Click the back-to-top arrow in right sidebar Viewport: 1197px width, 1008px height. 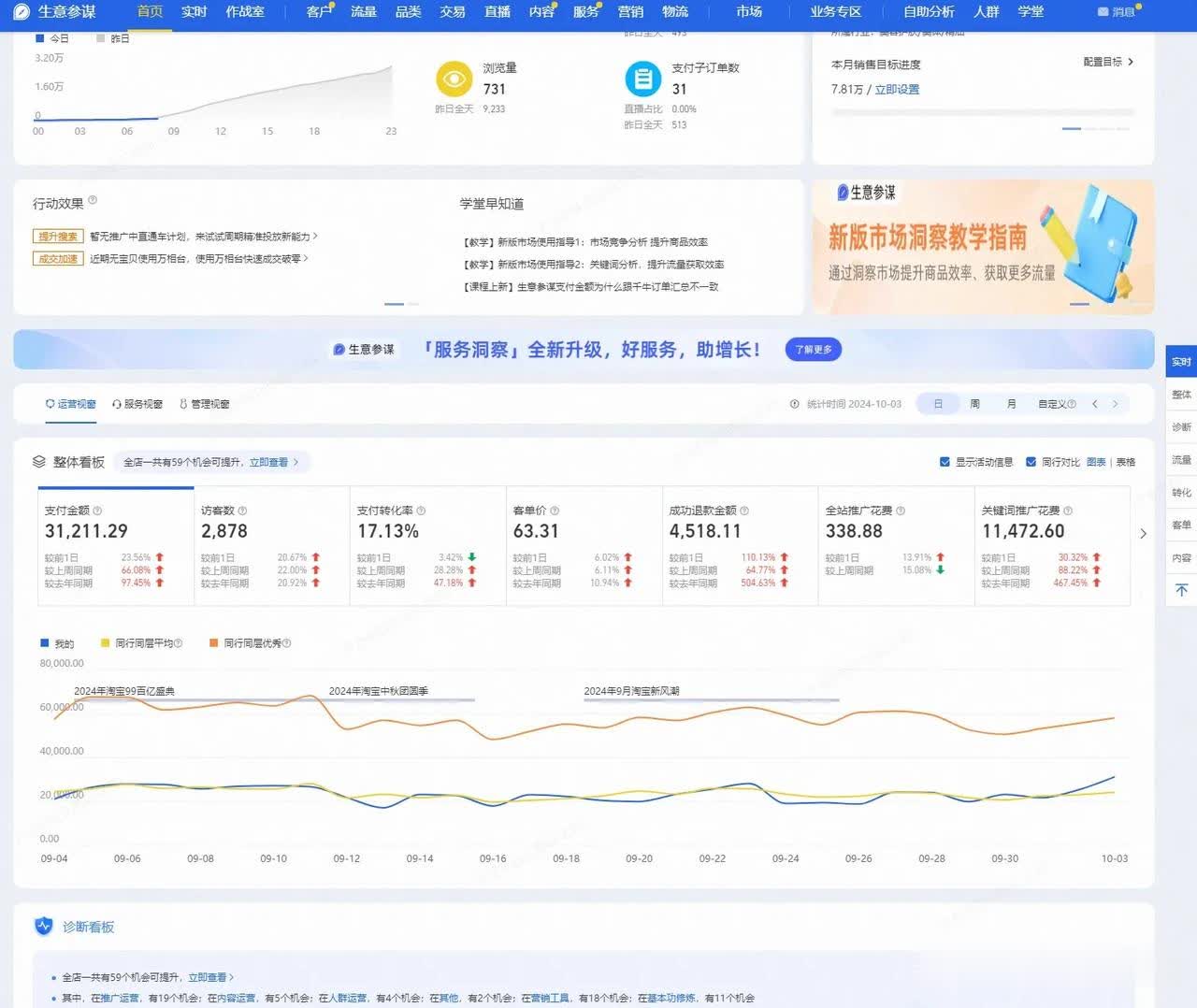1181,590
